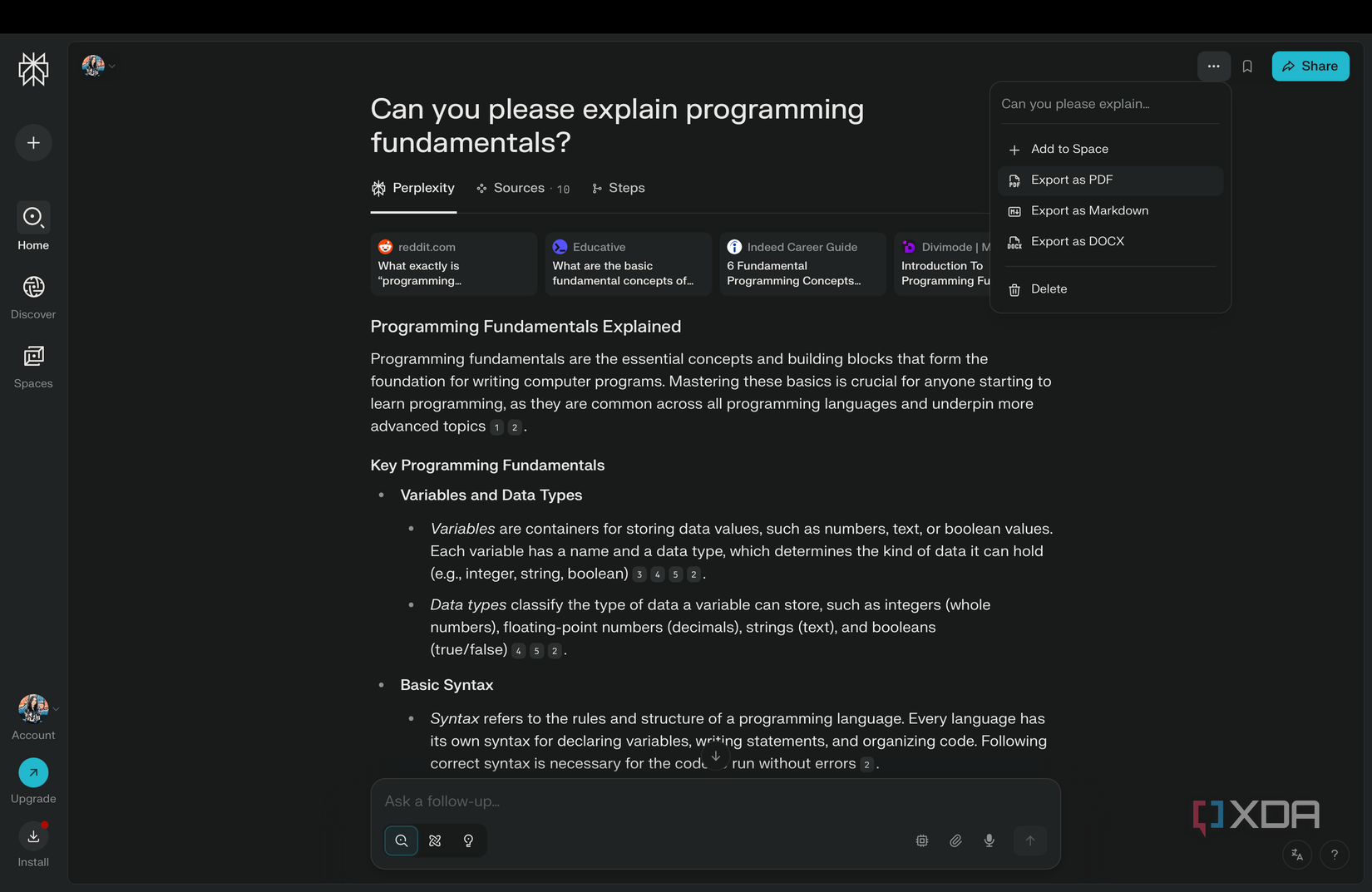Viewport: 1372px width, 892px height.
Task: Choose Export as PDF
Action: [1072, 180]
